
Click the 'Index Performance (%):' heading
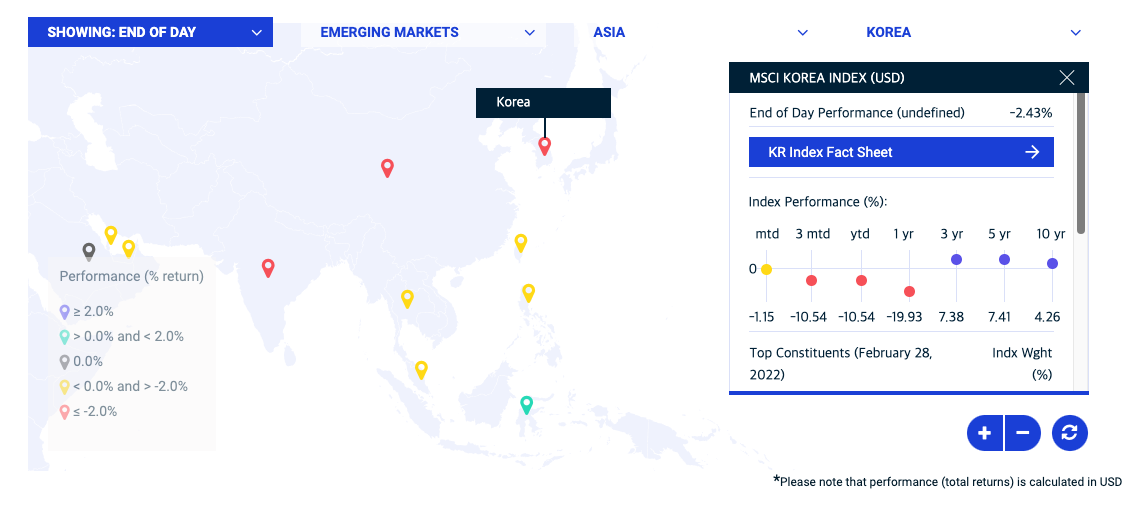click(818, 202)
